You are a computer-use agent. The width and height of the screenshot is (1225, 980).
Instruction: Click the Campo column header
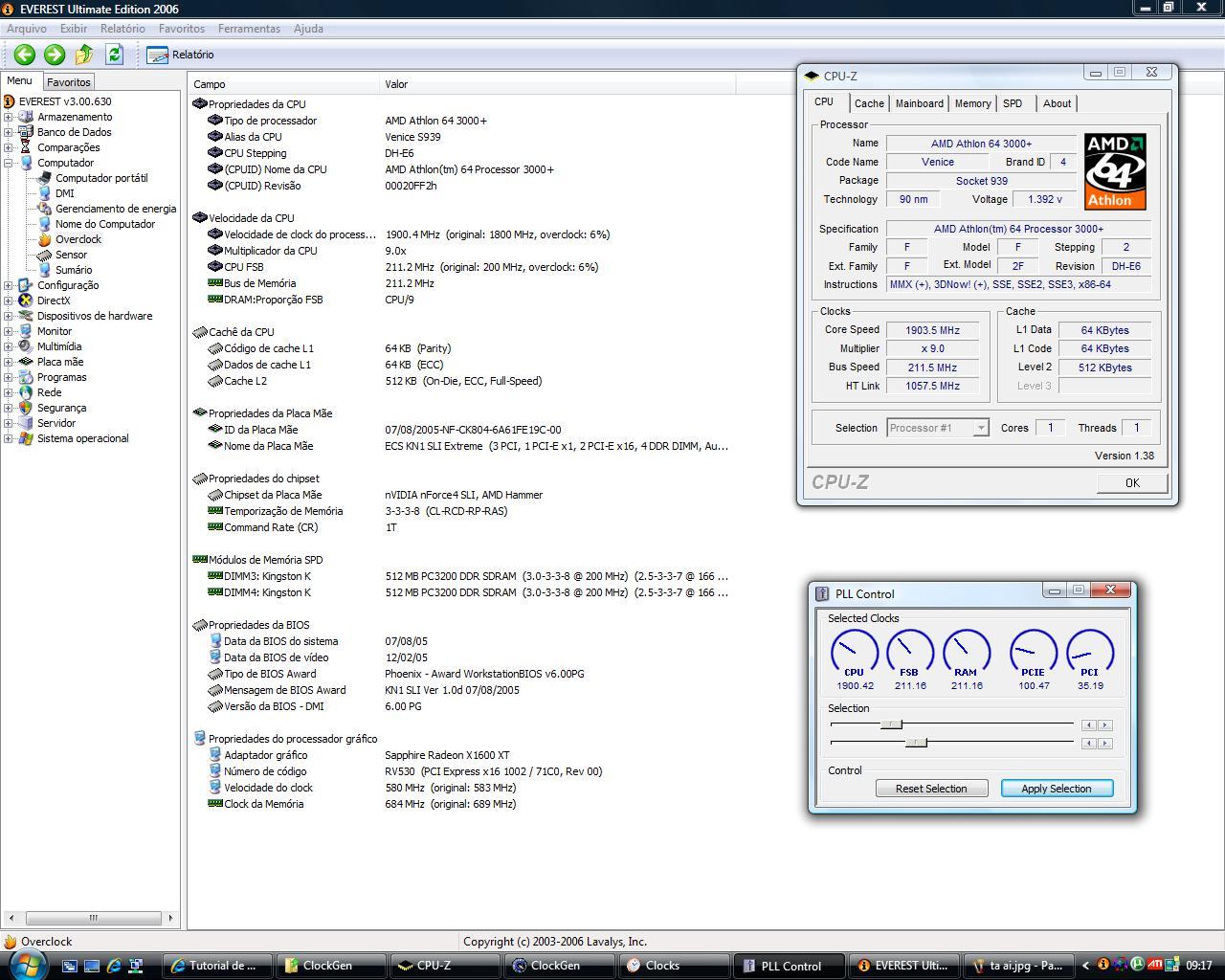click(284, 84)
